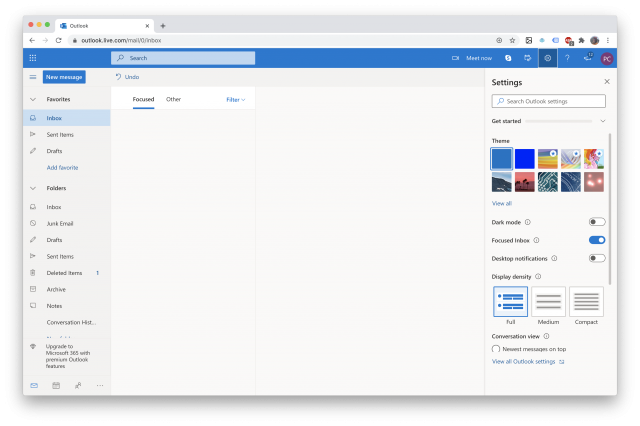Open People icon in bottom bar

pyautogui.click(x=78, y=385)
